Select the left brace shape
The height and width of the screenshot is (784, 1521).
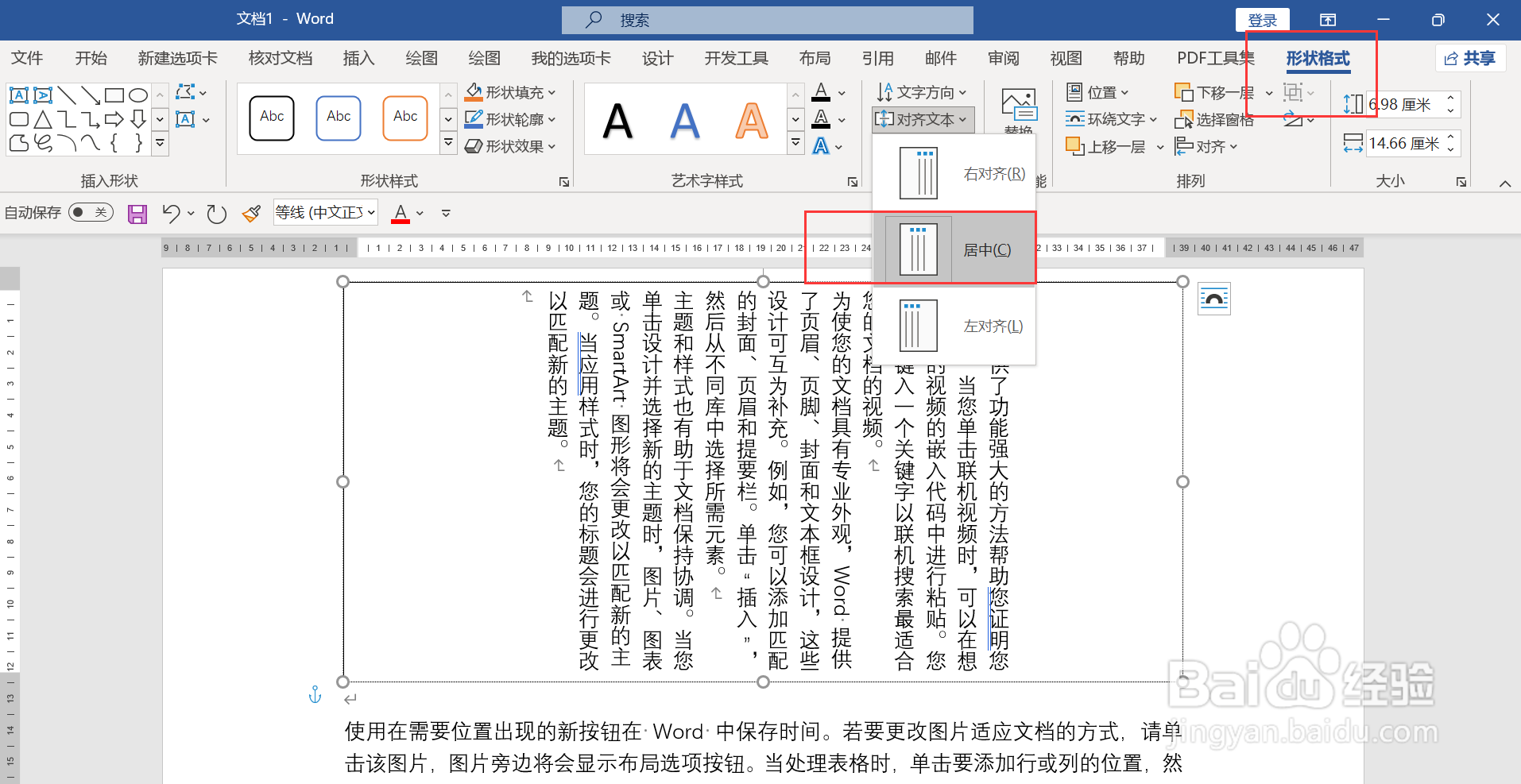[x=114, y=143]
